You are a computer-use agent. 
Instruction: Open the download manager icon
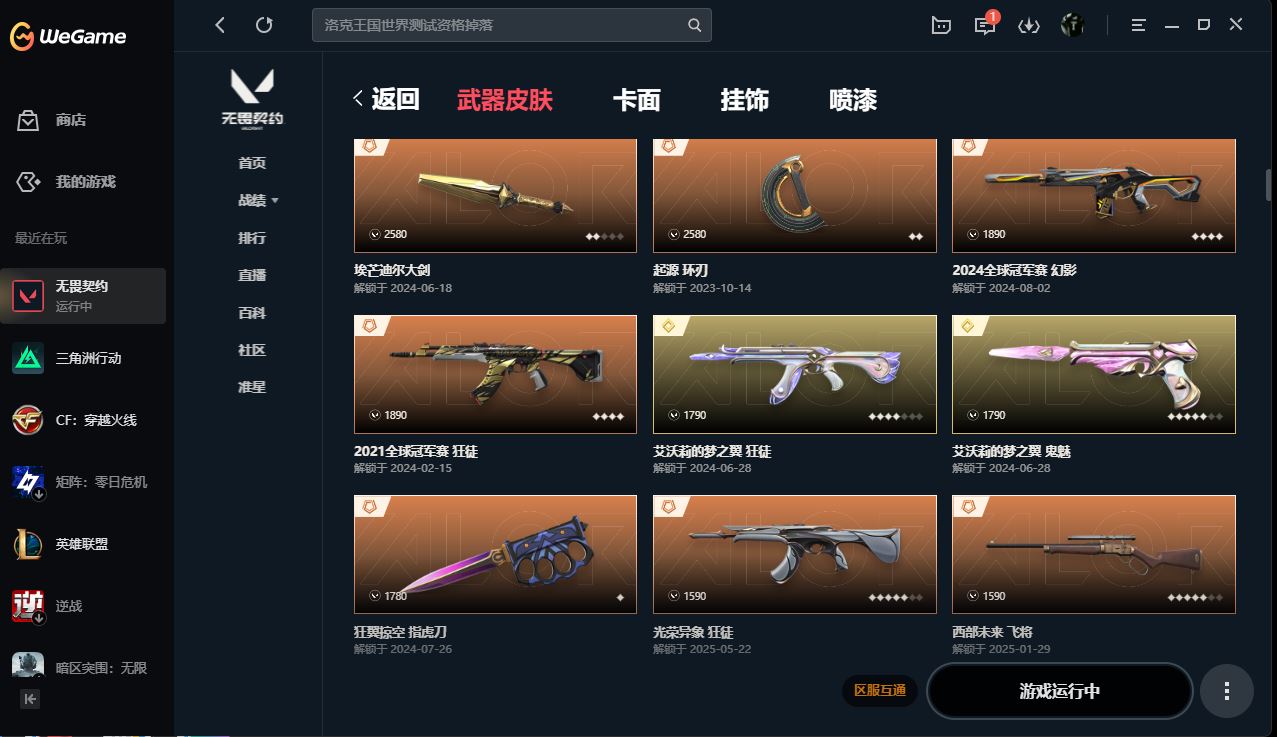coord(1029,26)
